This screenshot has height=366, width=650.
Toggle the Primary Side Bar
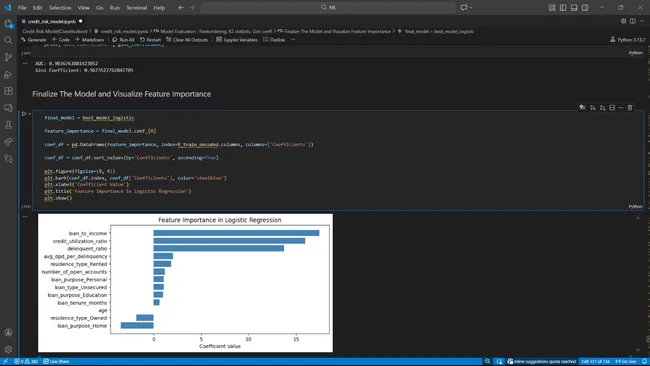pos(563,7)
